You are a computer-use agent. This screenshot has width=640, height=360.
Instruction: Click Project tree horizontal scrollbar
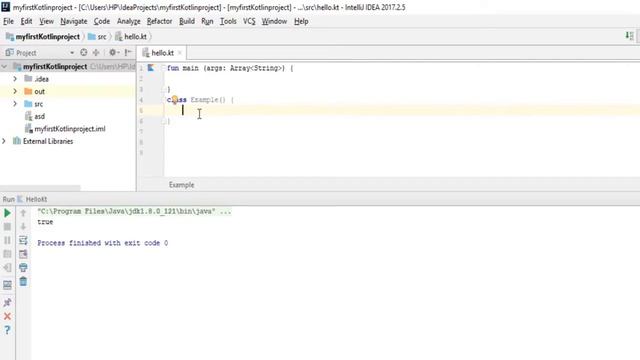click(x=40, y=188)
